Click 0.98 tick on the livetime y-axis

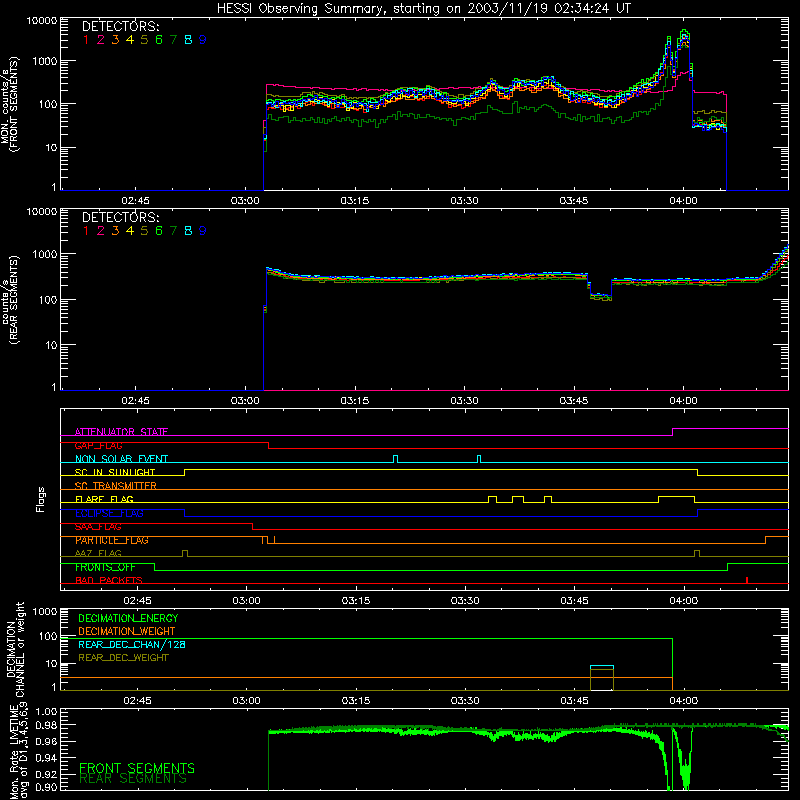pyautogui.click(x=46, y=725)
